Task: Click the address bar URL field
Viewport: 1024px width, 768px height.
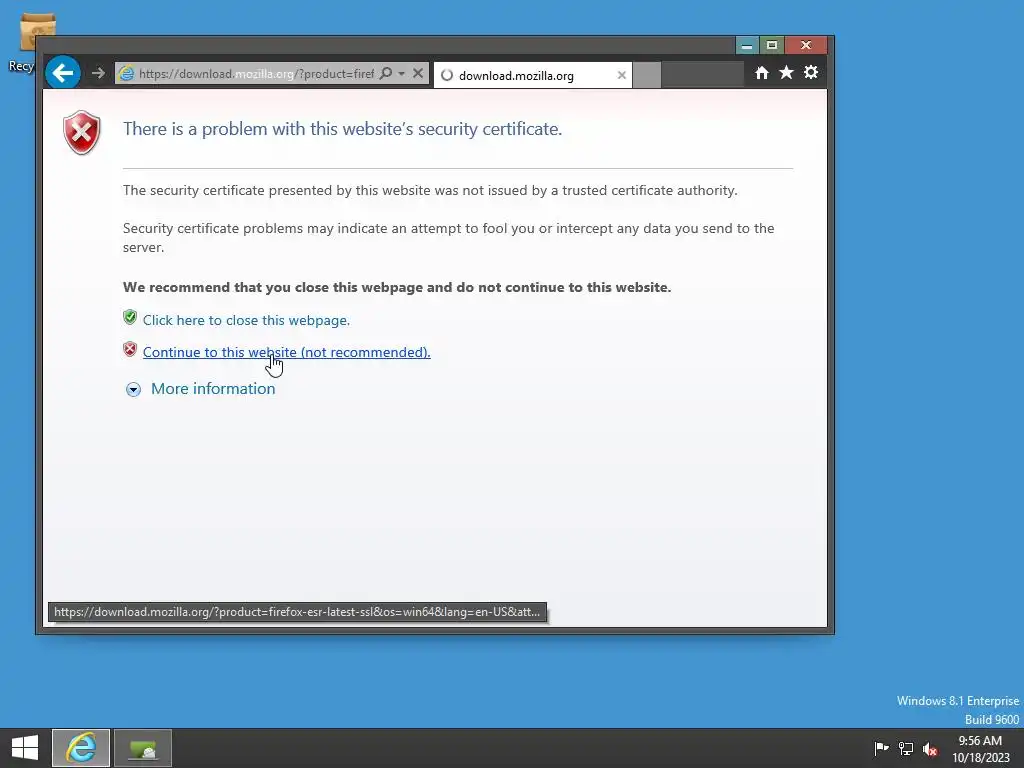Action: click(256, 74)
